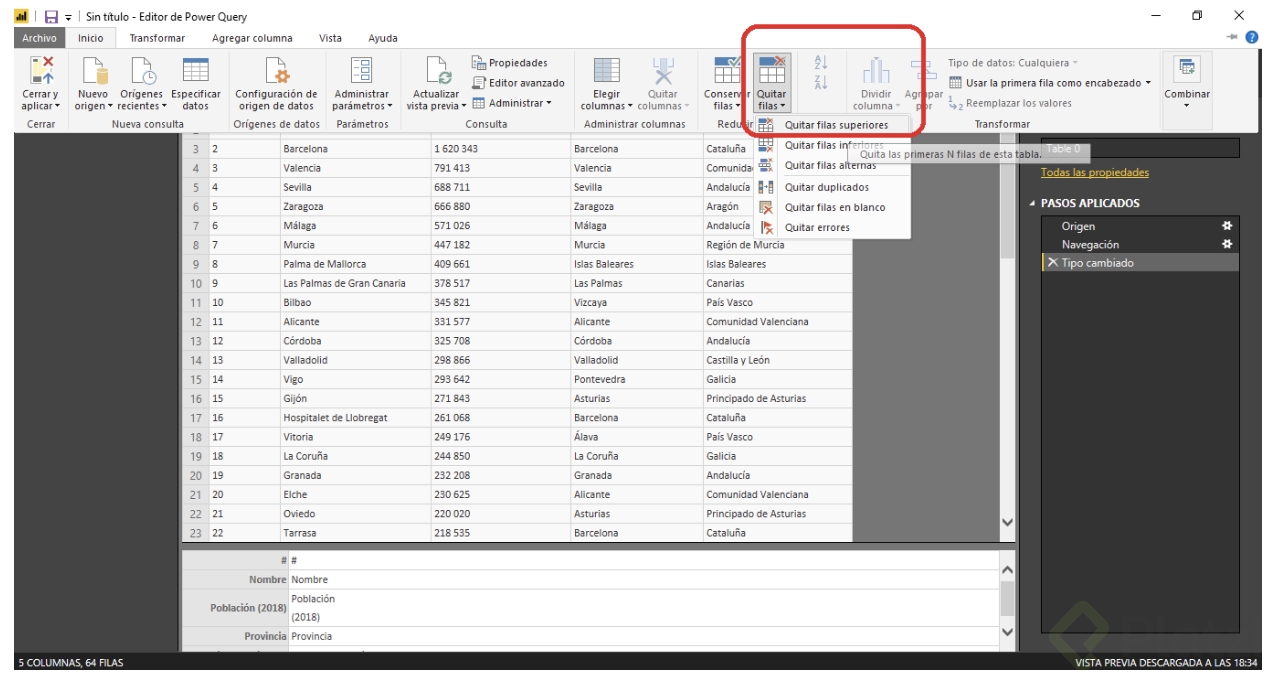
Task: Open the Archivo tab
Action: [39, 38]
